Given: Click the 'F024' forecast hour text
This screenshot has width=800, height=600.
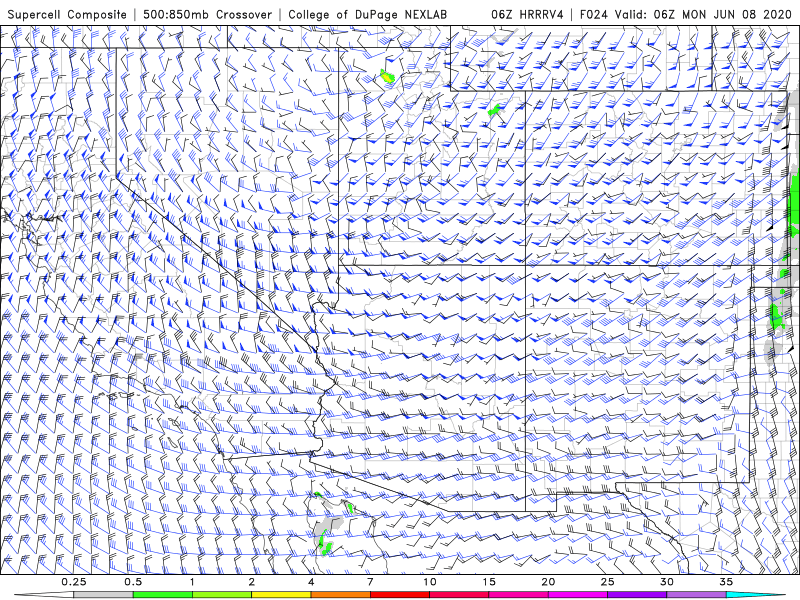Looking at the screenshot, I should pos(594,15).
